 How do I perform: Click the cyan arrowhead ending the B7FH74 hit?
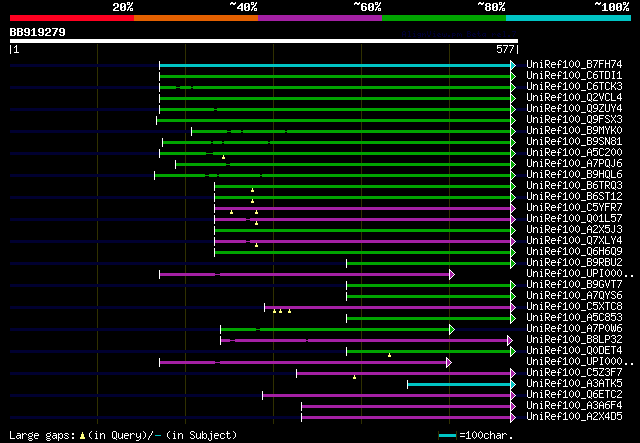(513, 65)
